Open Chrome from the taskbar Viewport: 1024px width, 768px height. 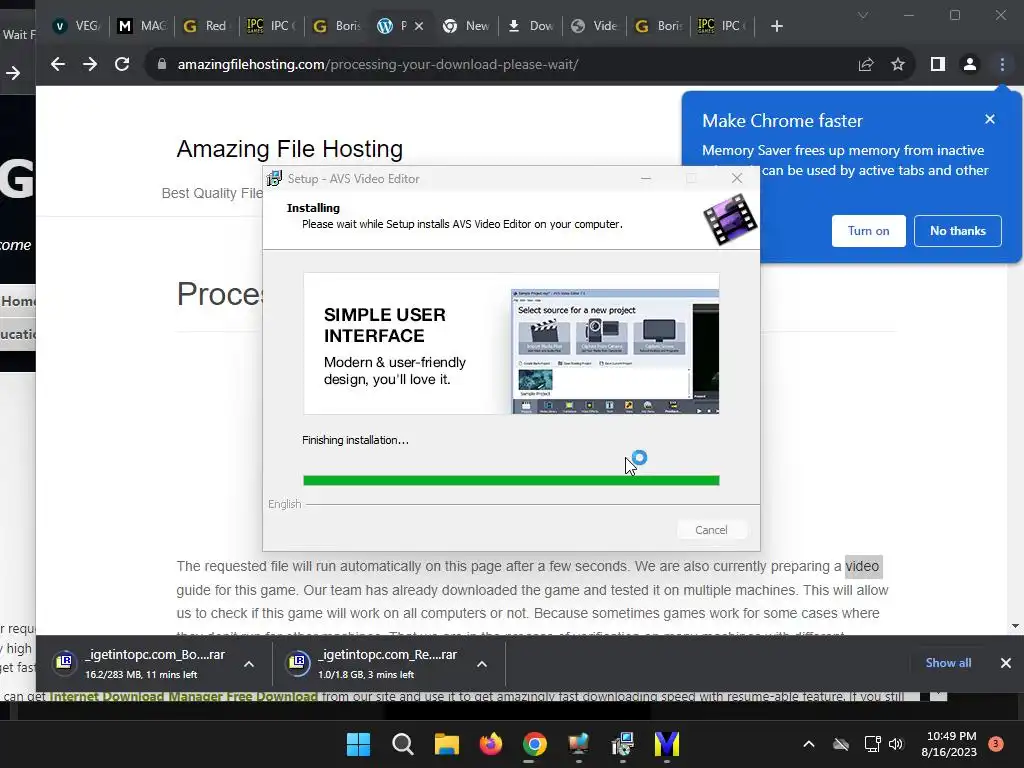[534, 744]
